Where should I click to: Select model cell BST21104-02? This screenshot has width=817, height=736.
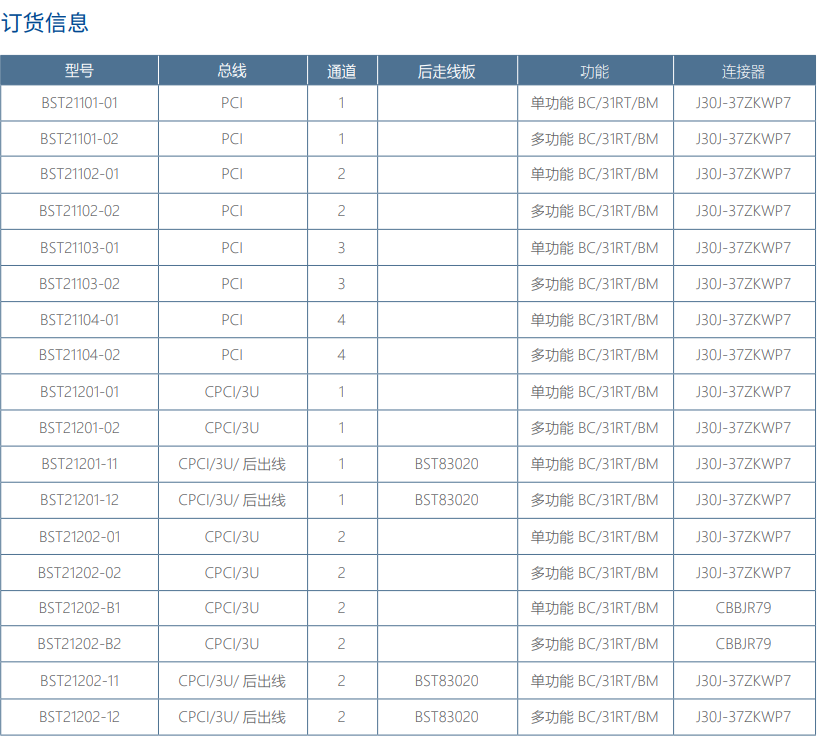(x=79, y=355)
